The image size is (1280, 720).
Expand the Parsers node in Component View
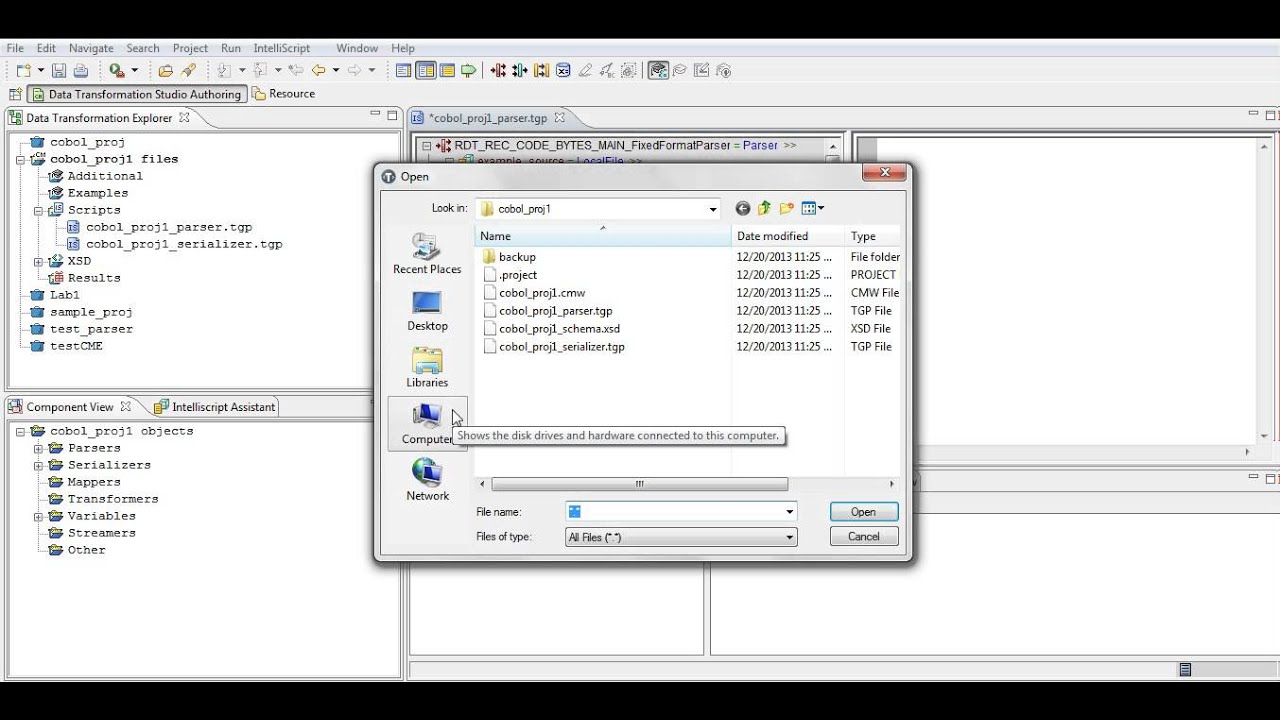(39, 448)
